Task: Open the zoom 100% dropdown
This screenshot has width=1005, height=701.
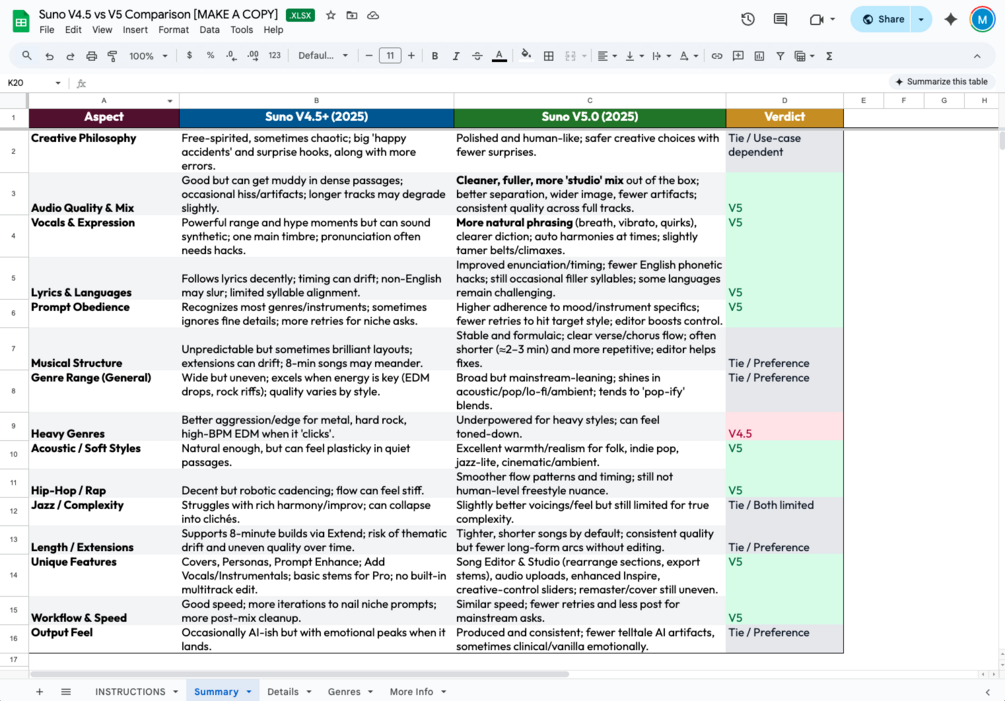Action: (148, 56)
